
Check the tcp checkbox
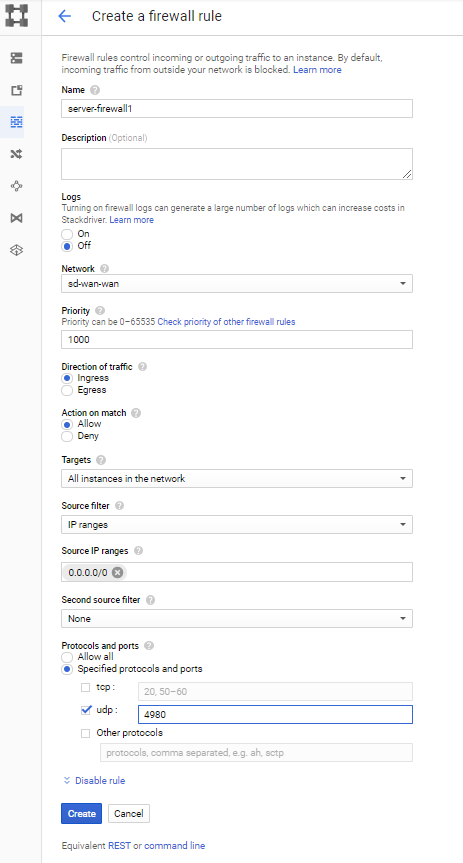click(85, 687)
